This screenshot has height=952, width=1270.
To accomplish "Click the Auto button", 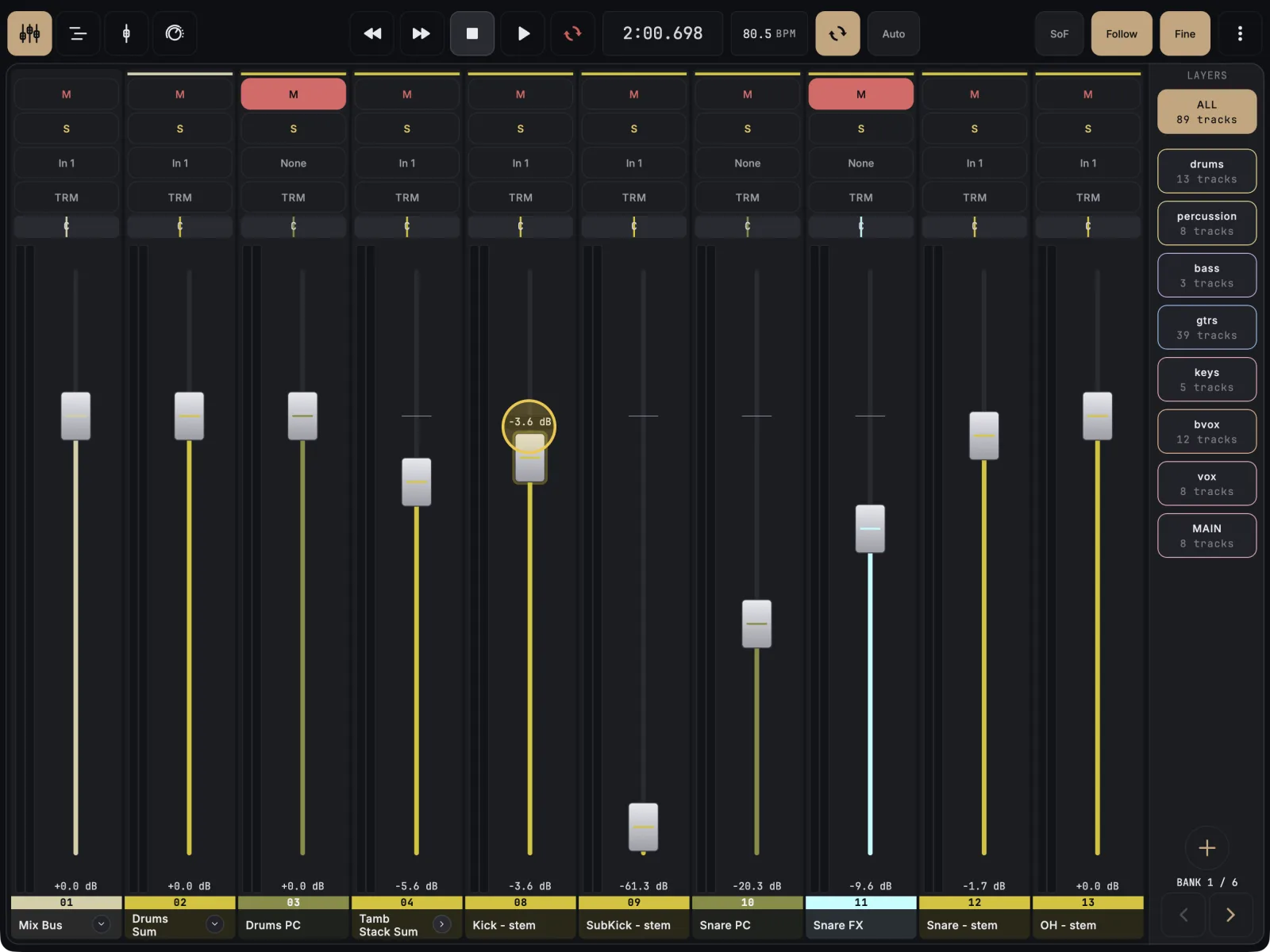I will pos(894,33).
